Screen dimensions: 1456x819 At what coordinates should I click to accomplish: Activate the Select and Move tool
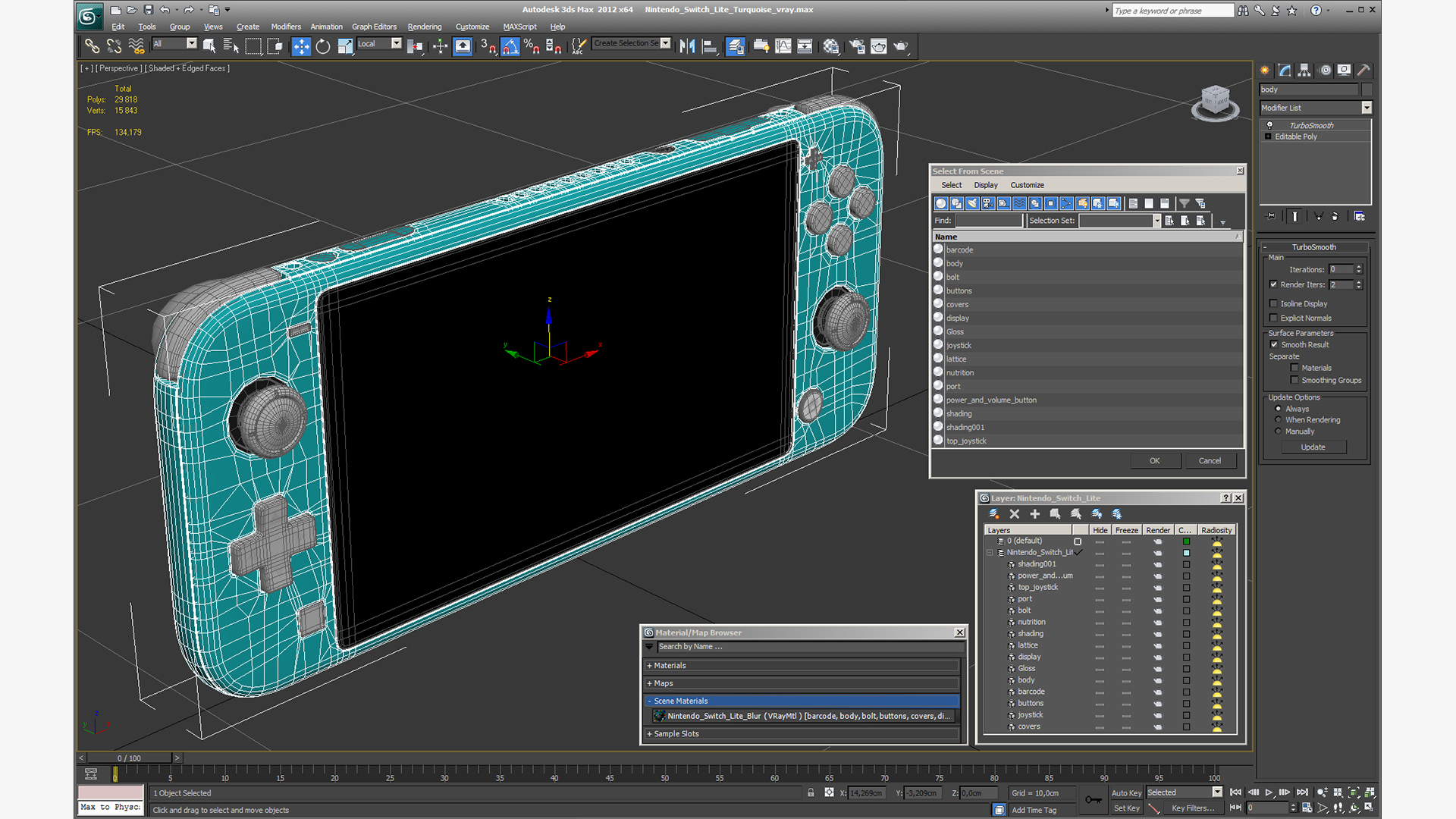click(301, 46)
